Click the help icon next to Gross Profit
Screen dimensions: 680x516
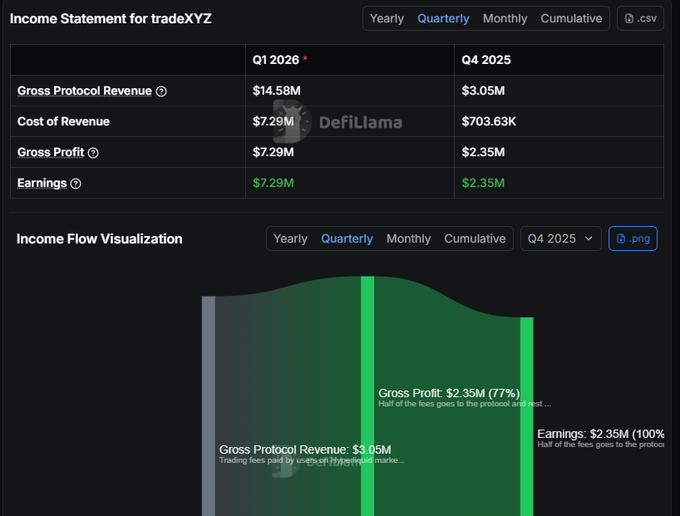(94, 153)
